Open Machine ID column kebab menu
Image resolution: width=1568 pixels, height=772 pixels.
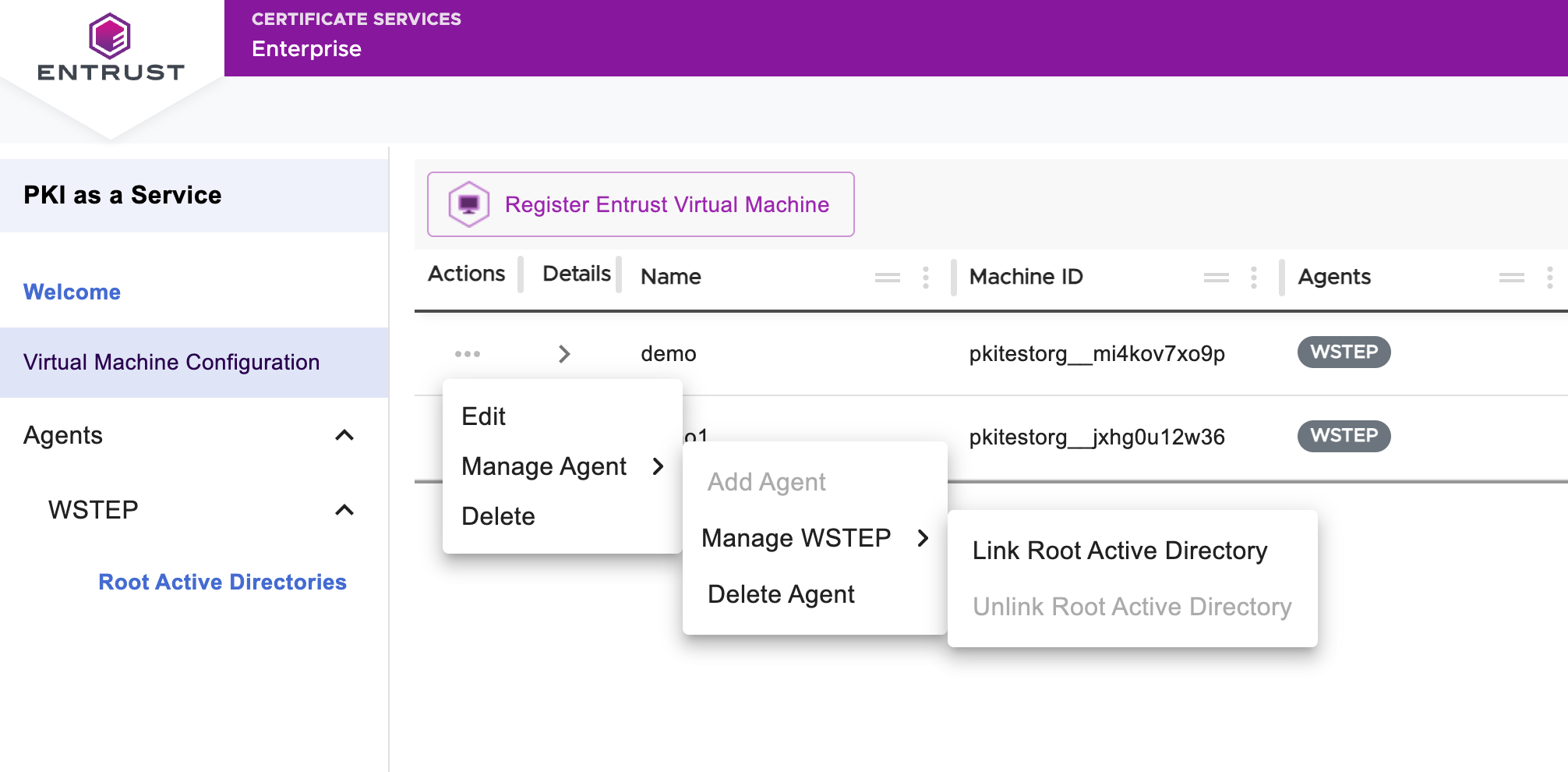[x=1253, y=278]
